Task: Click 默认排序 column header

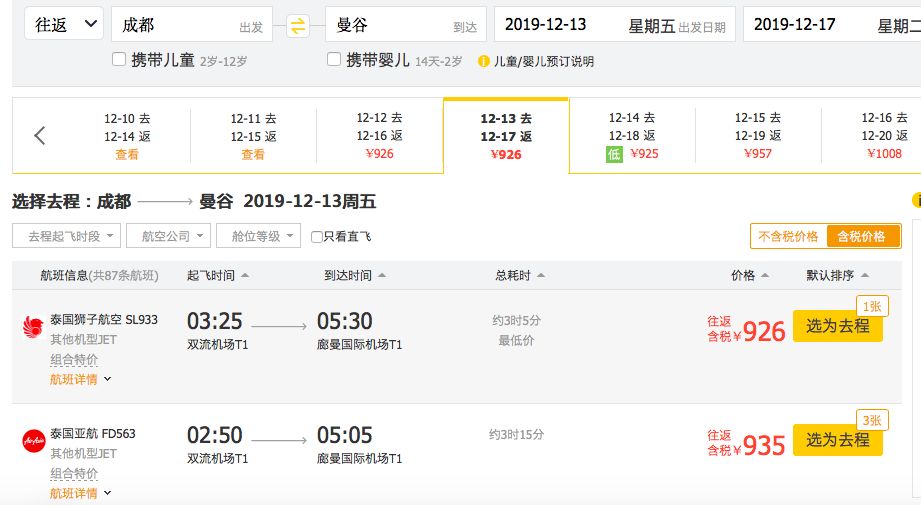Action: [830, 275]
